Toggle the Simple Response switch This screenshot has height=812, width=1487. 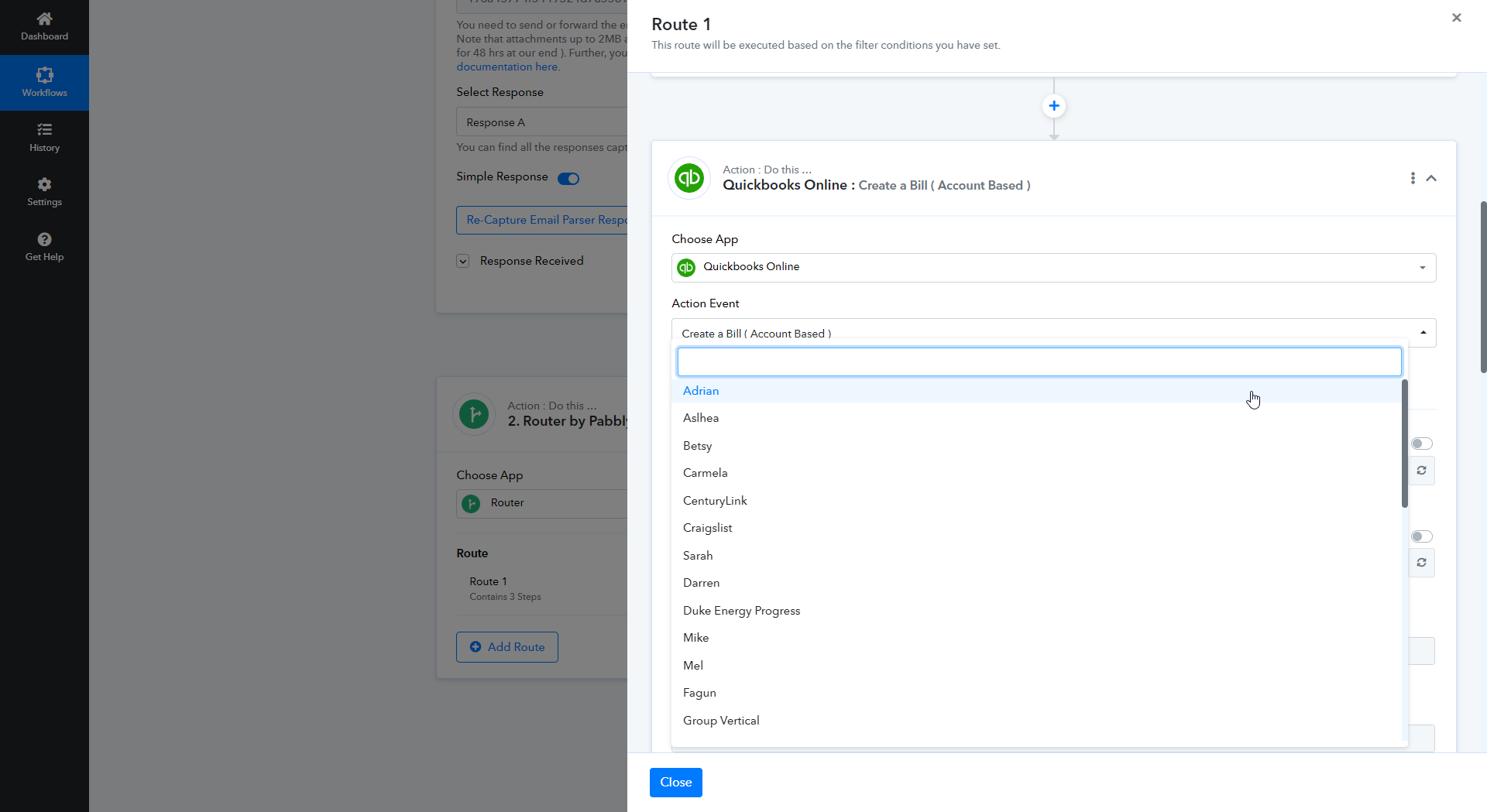(x=568, y=179)
